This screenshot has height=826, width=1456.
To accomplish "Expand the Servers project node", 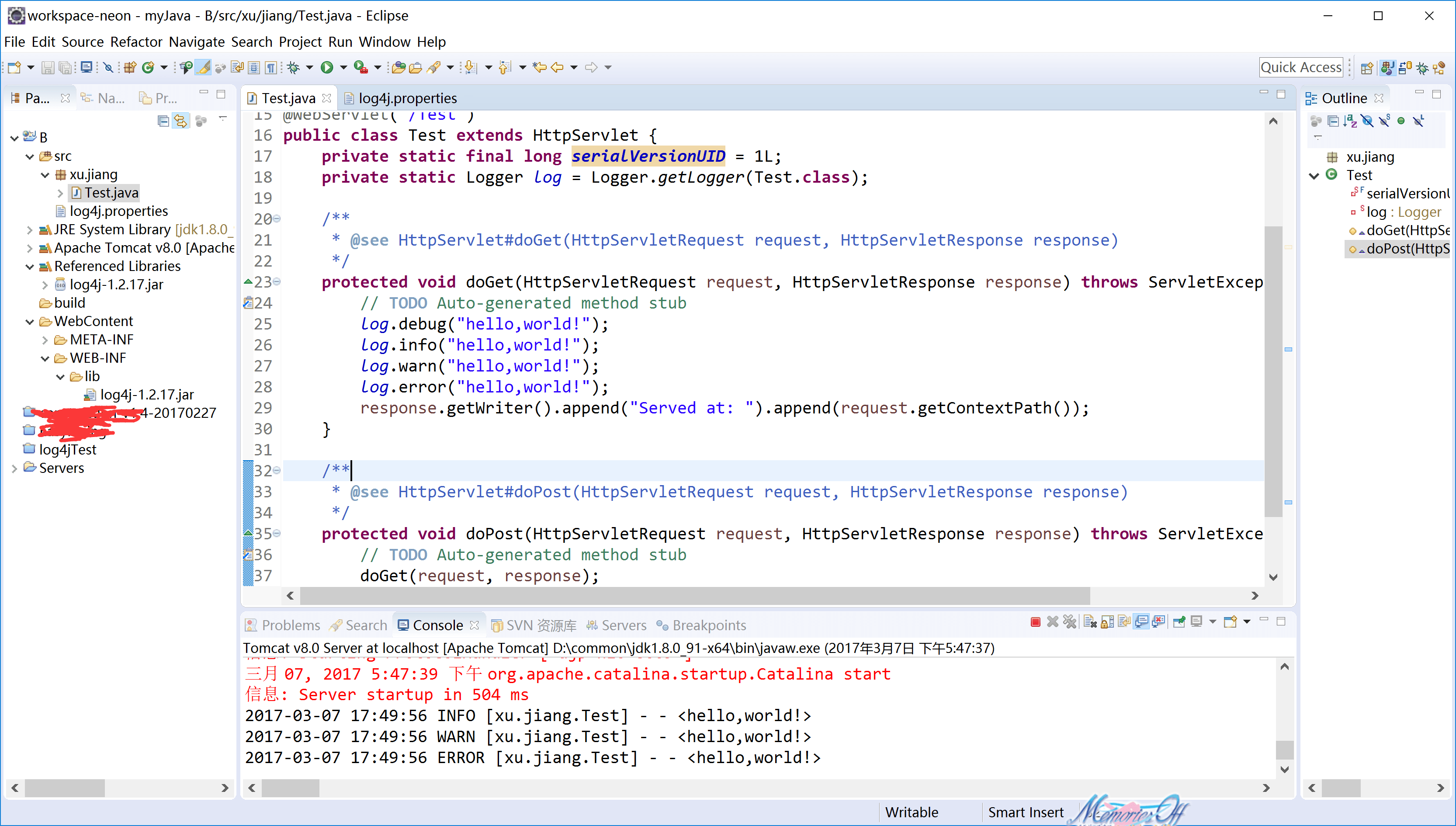I will pos(14,469).
